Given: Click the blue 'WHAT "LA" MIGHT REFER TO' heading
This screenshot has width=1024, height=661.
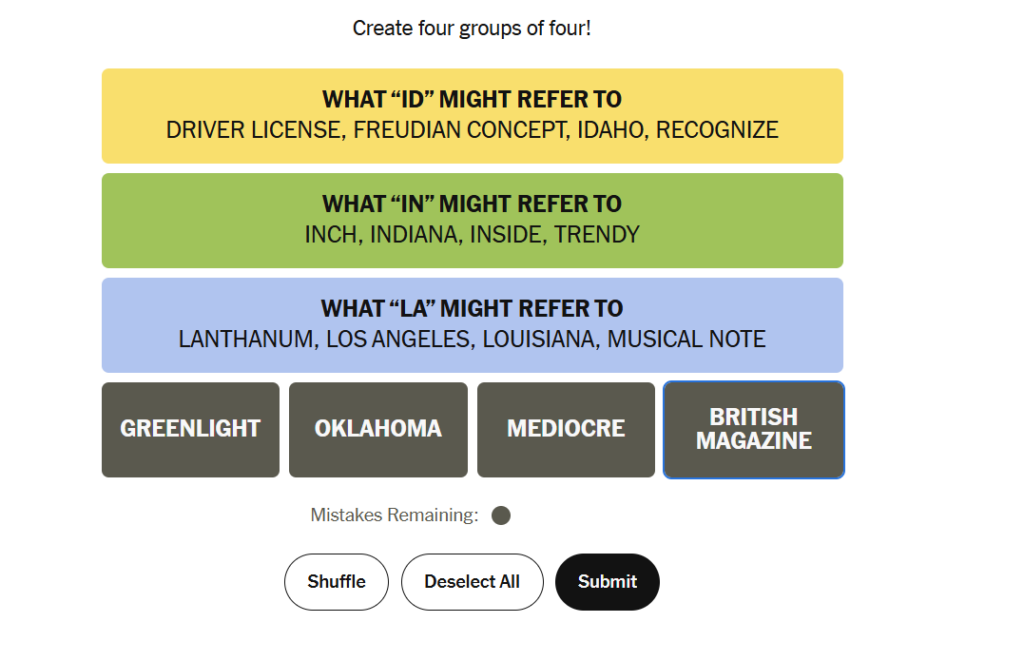Looking at the screenshot, I should (x=472, y=308).
